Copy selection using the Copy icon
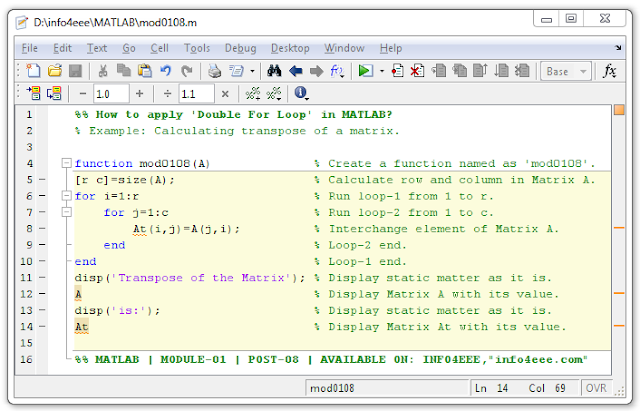The height and width of the screenshot is (411, 640). 124,71
